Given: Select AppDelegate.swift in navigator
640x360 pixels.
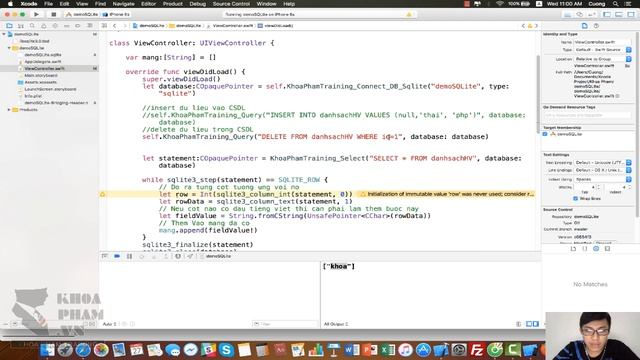Looking at the screenshot, I should tap(42, 62).
